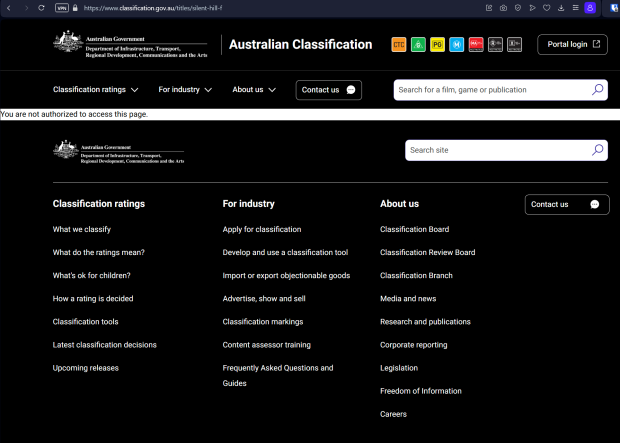Click the edit/share page toolbar icon

click(x=489, y=8)
